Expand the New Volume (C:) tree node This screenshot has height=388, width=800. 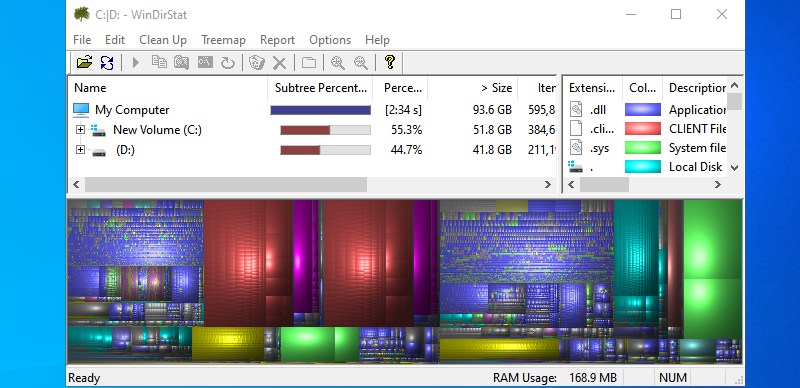(x=80, y=130)
